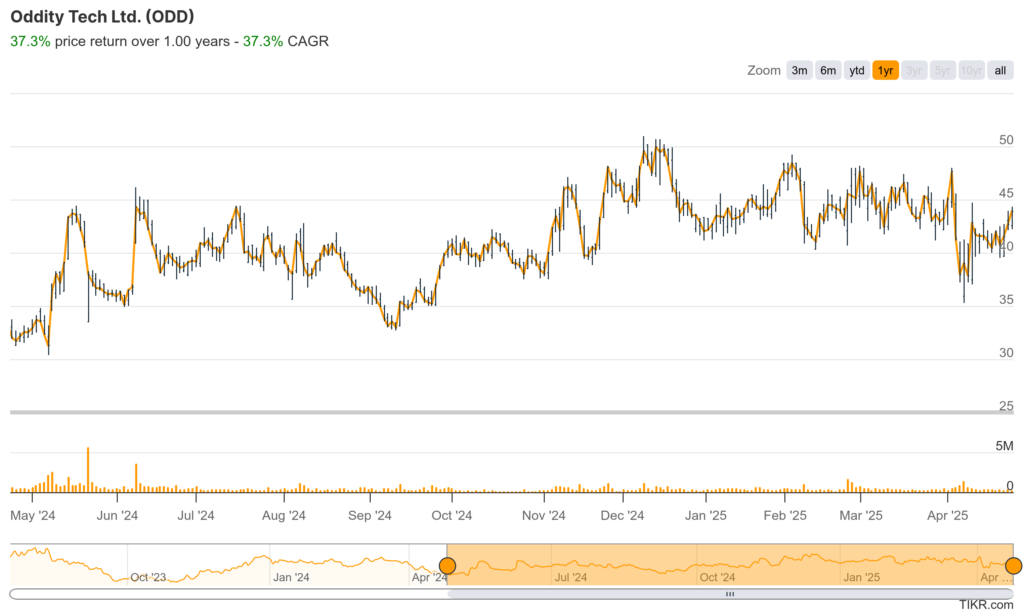Click the Feb '25 axis label
Viewport: 1024px width, 614px height.
point(785,515)
